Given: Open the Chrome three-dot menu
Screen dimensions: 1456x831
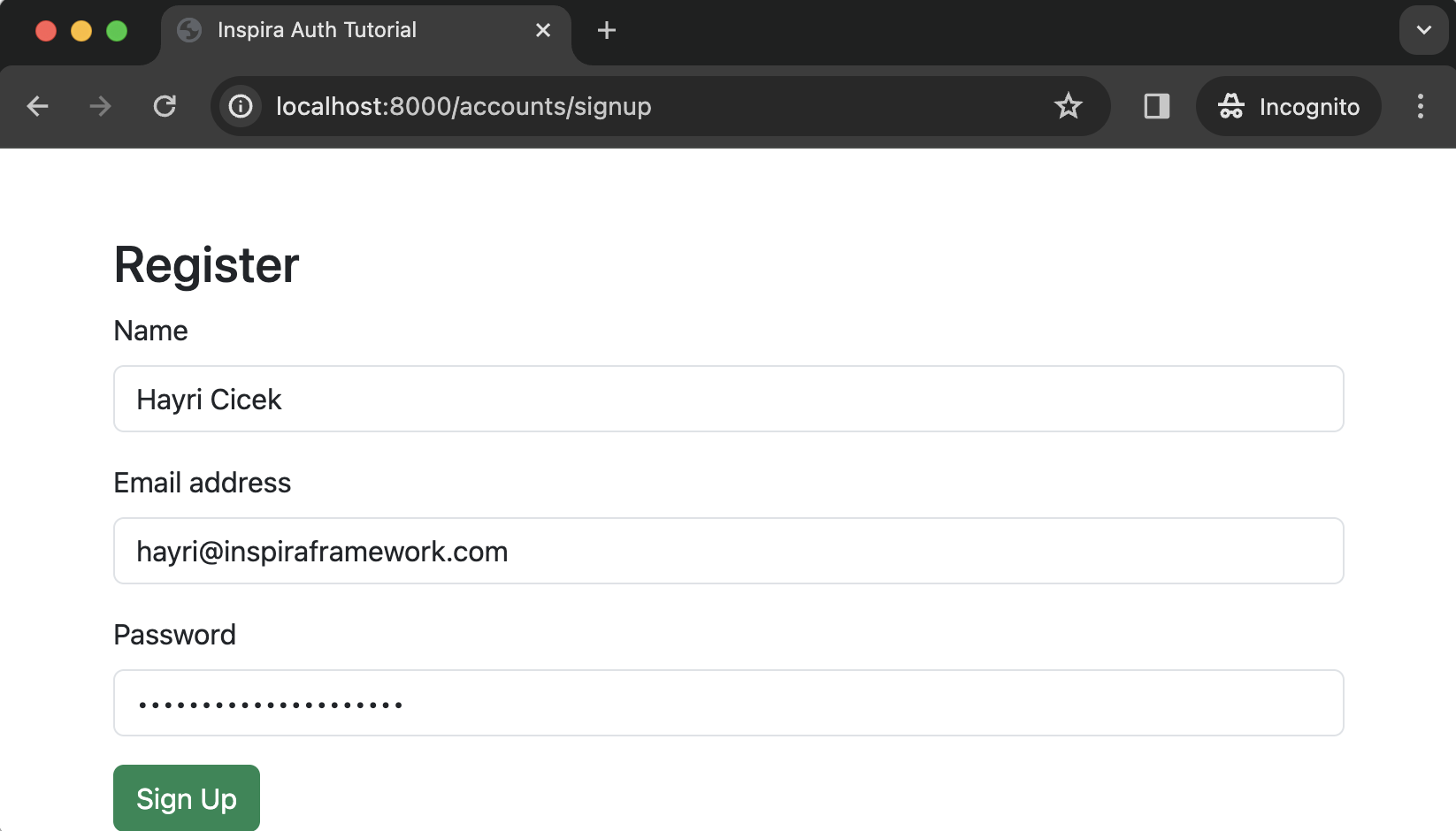Looking at the screenshot, I should [1421, 107].
